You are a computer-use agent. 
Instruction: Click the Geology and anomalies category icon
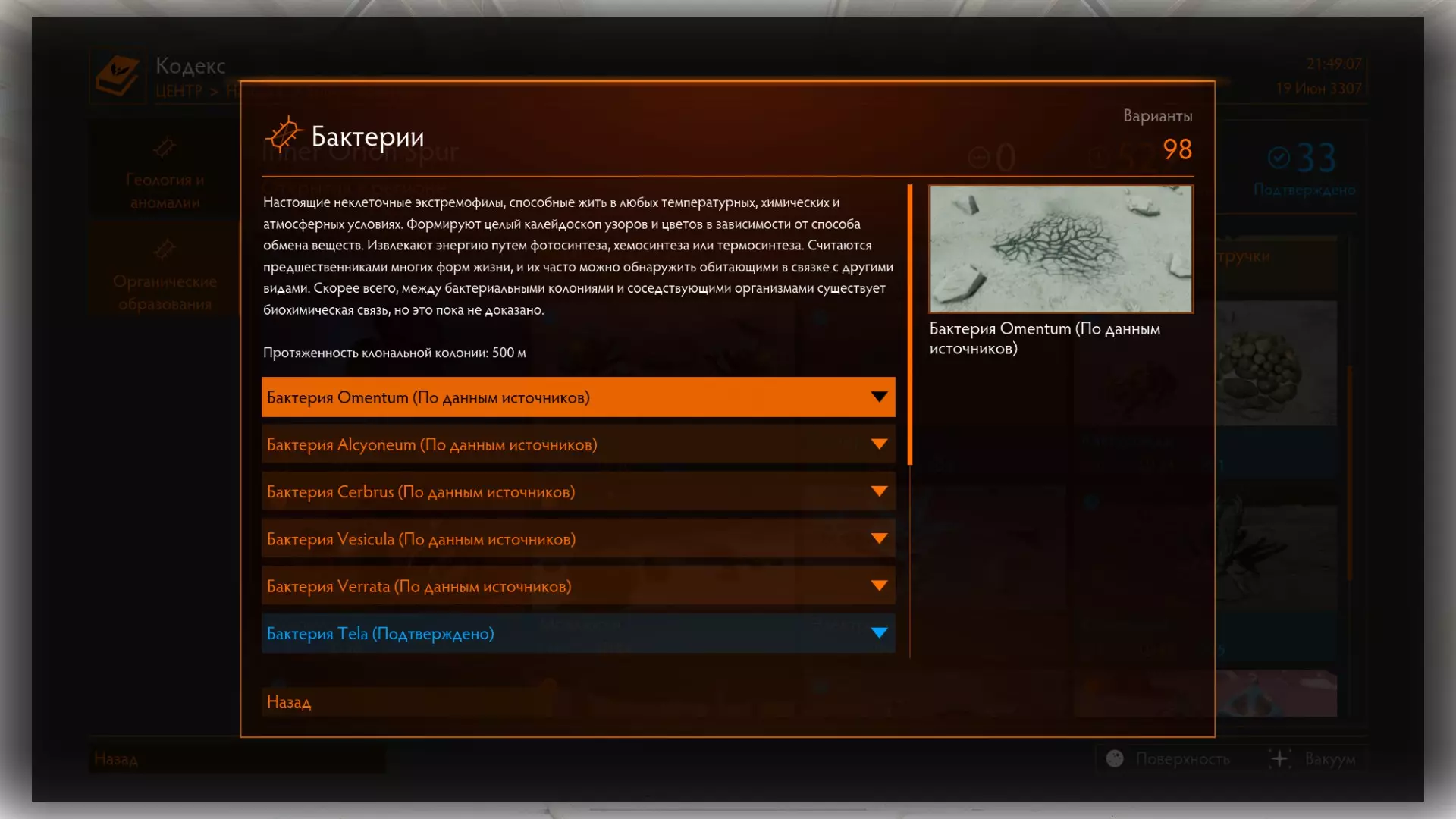click(x=165, y=147)
